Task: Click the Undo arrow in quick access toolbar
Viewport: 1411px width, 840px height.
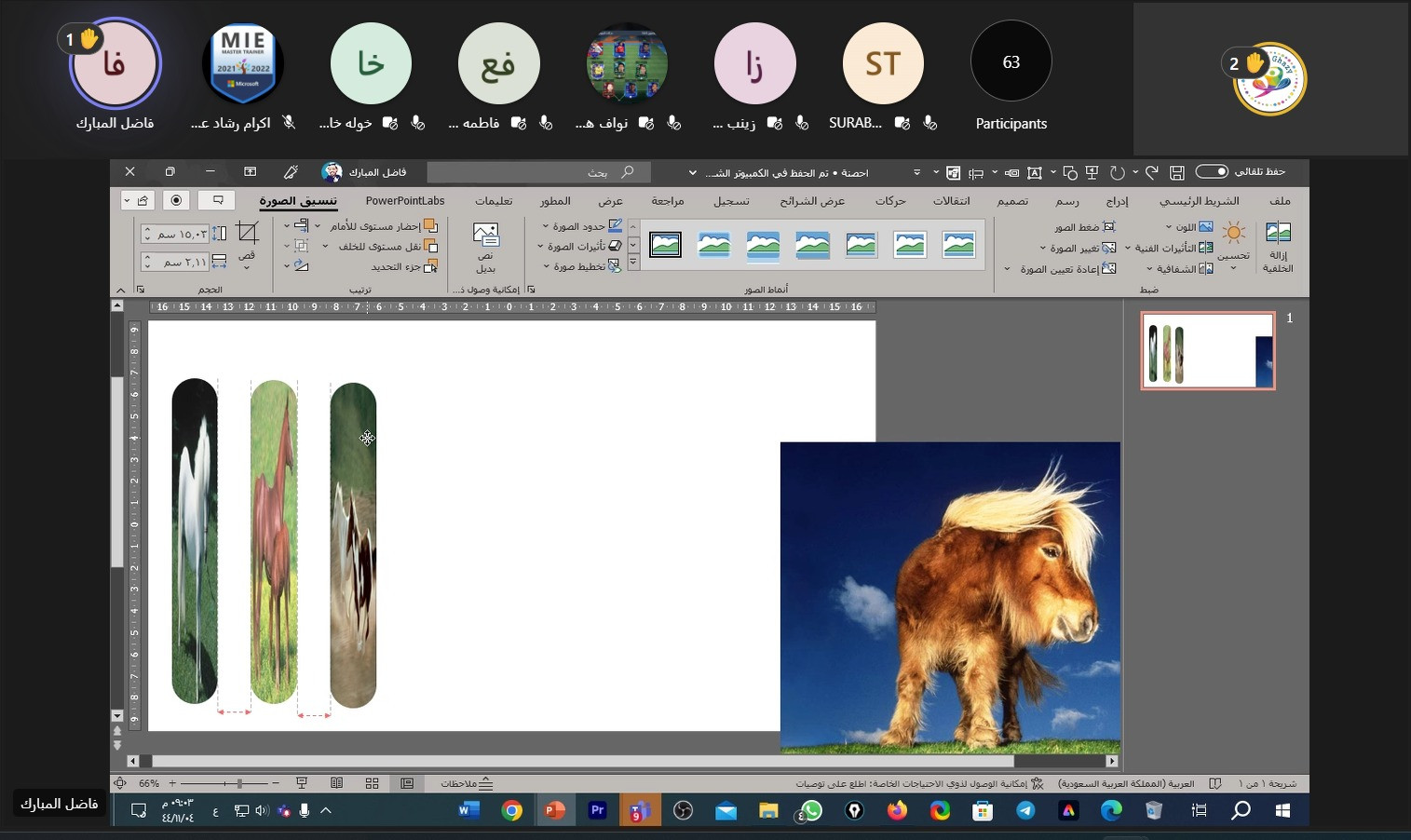Action: (x=1151, y=172)
